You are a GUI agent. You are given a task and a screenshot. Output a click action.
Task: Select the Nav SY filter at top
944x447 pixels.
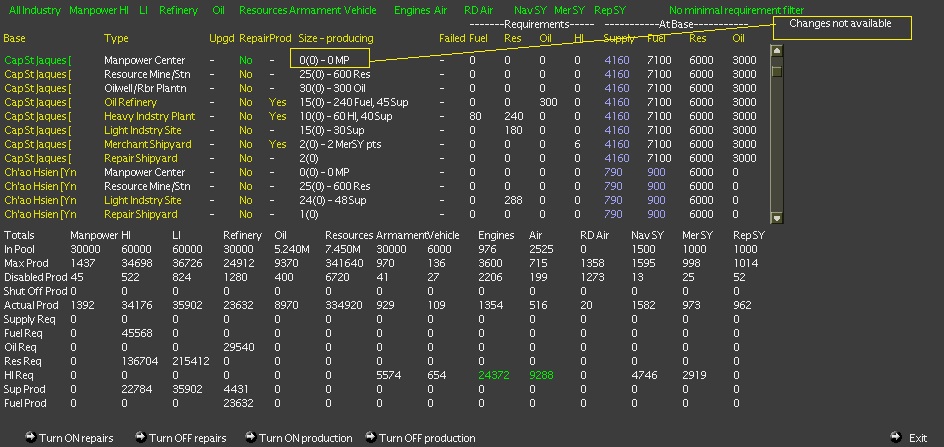[x=532, y=10]
